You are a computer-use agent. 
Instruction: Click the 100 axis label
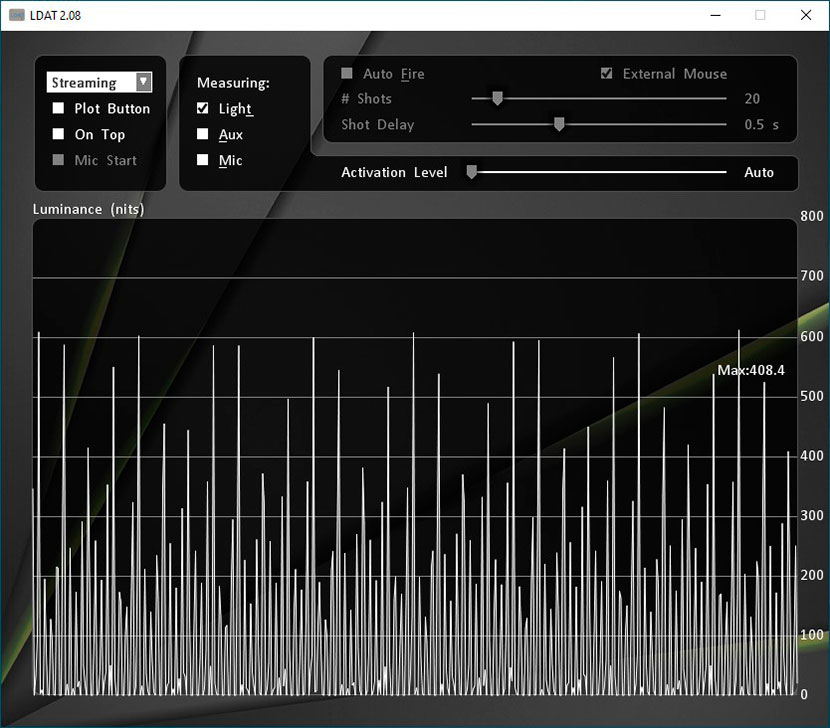click(812, 635)
